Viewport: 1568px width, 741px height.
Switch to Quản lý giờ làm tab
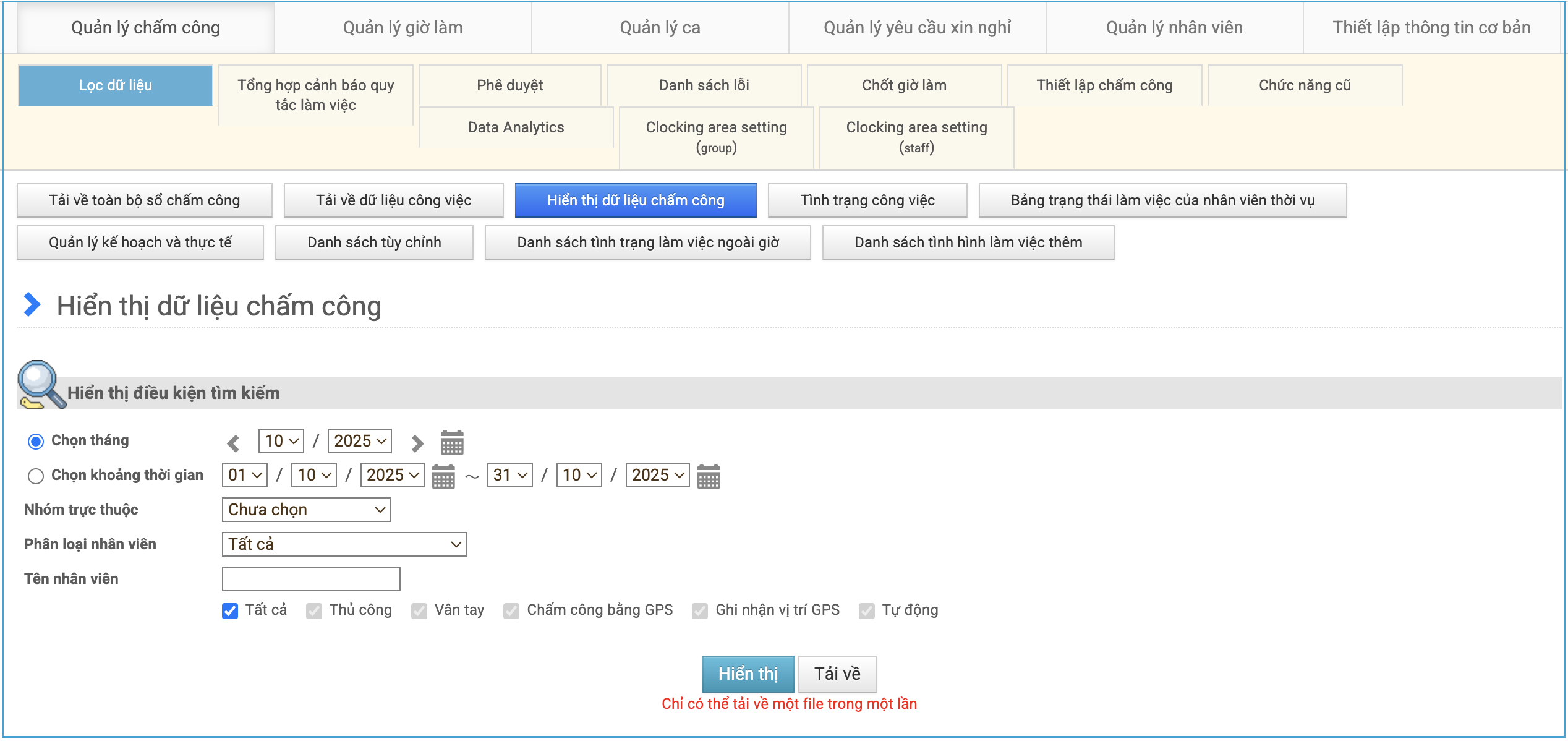[403, 28]
